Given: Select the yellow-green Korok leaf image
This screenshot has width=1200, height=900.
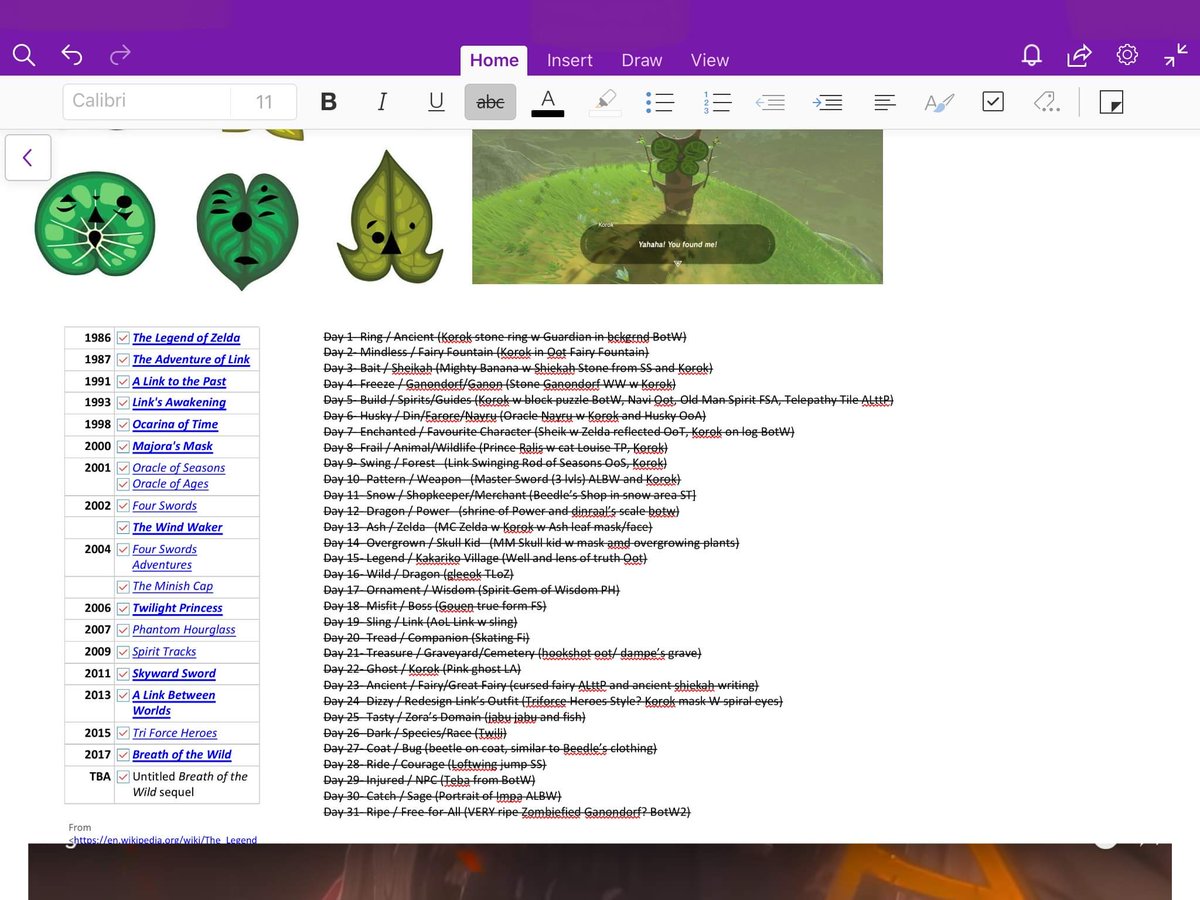Looking at the screenshot, I should (390, 217).
